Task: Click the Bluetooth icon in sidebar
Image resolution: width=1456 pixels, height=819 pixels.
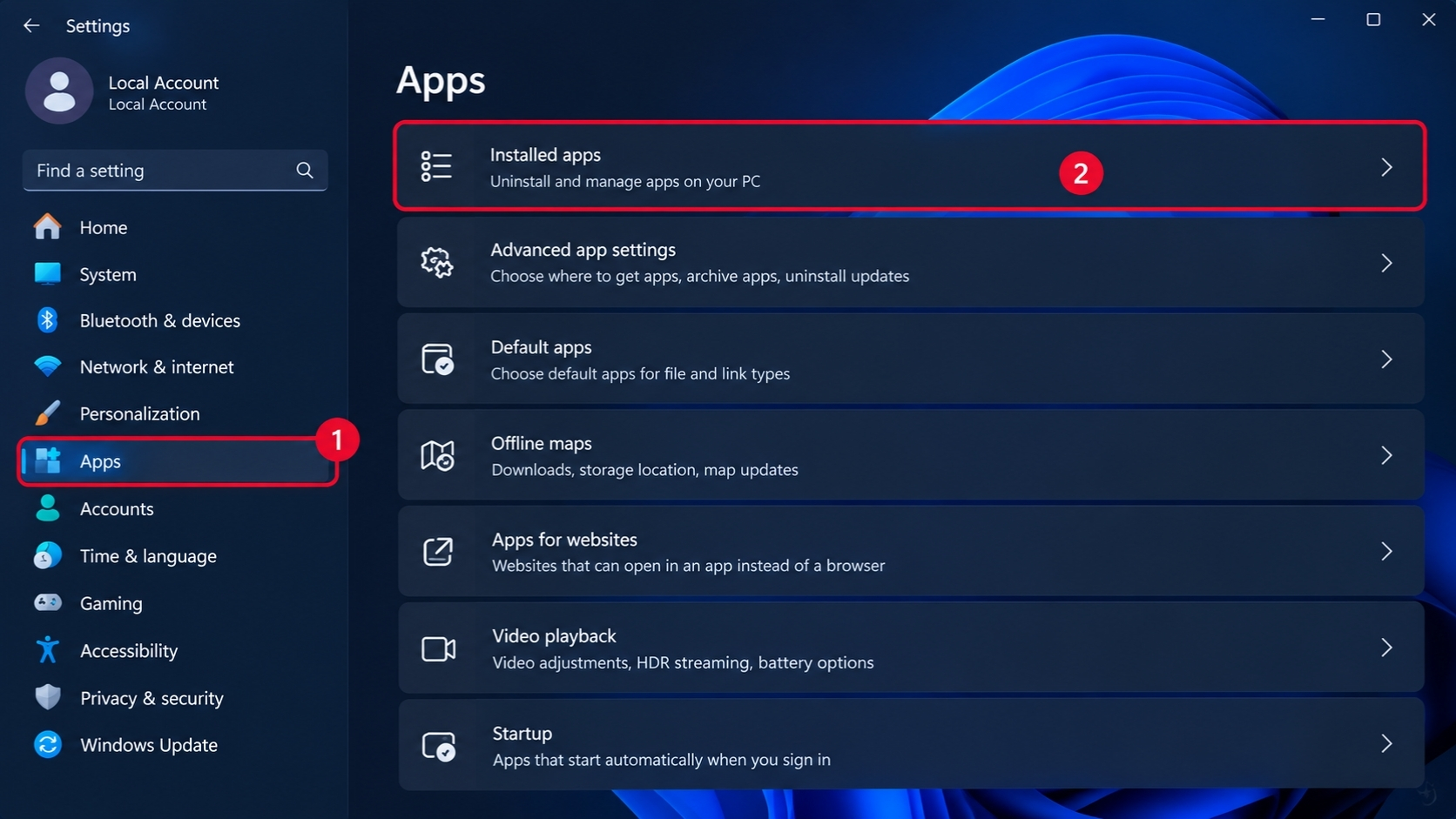Action: (48, 319)
